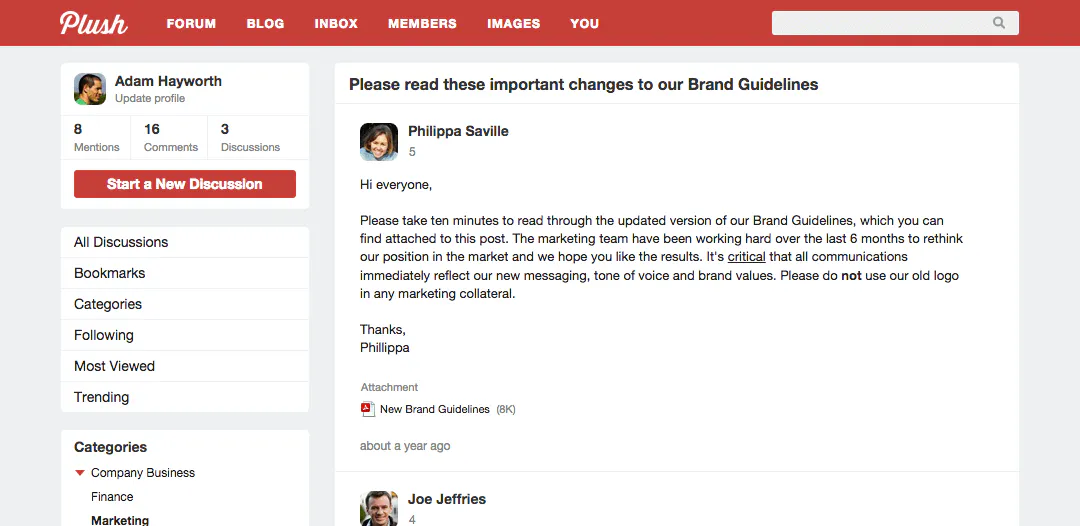Click the search magnifier icon
This screenshot has height=526, width=1080.
tap(999, 23)
